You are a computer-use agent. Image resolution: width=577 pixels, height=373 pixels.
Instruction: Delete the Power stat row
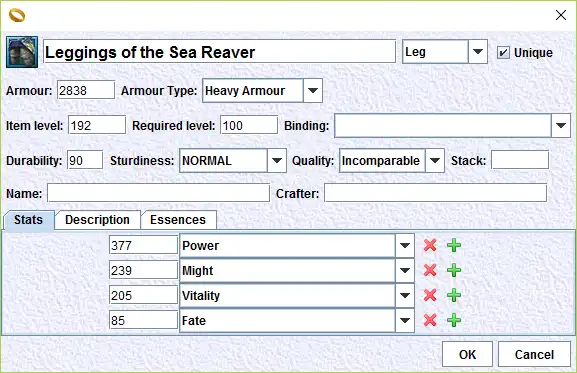click(430, 245)
